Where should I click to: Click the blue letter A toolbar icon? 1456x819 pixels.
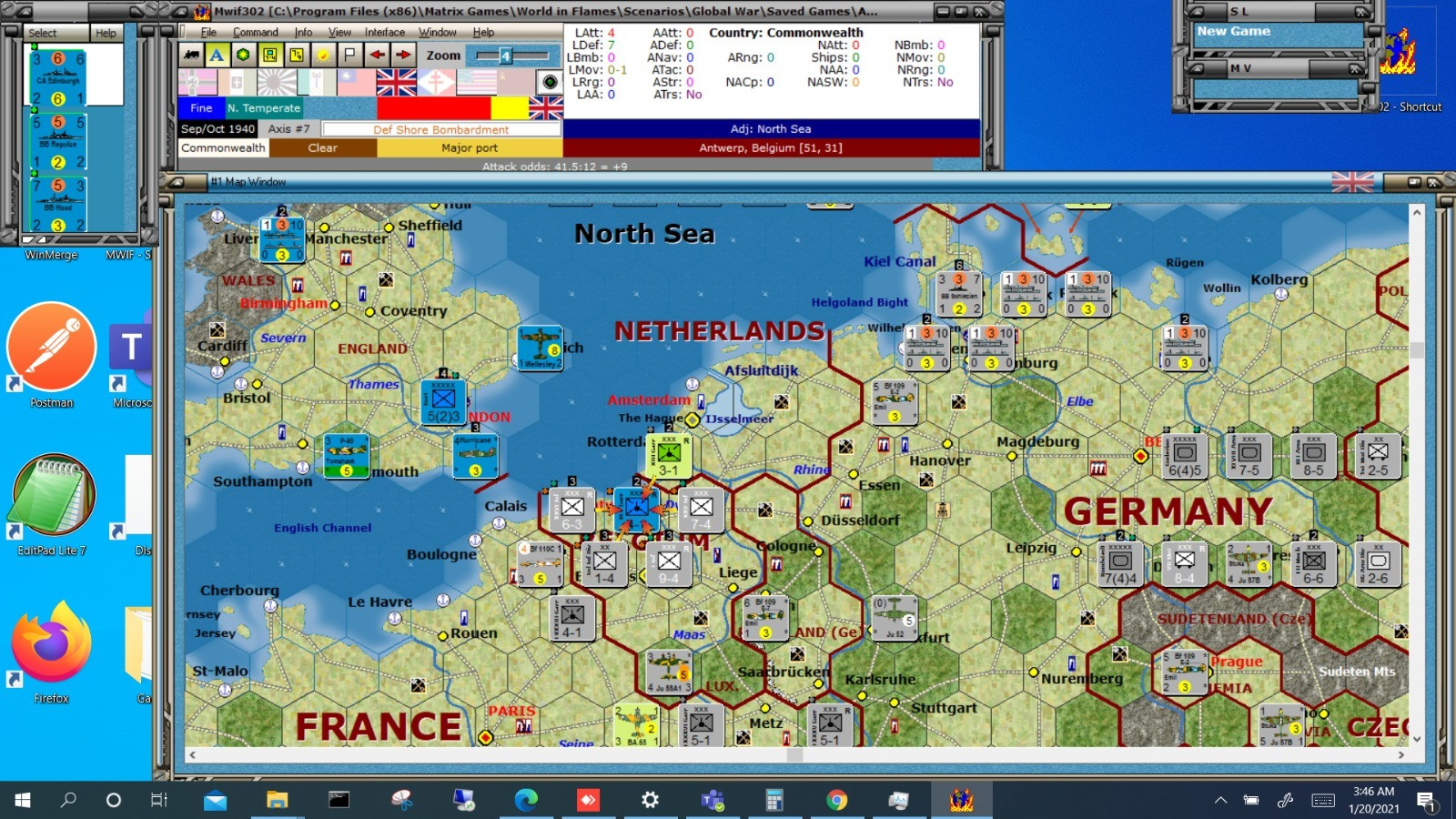[x=217, y=55]
